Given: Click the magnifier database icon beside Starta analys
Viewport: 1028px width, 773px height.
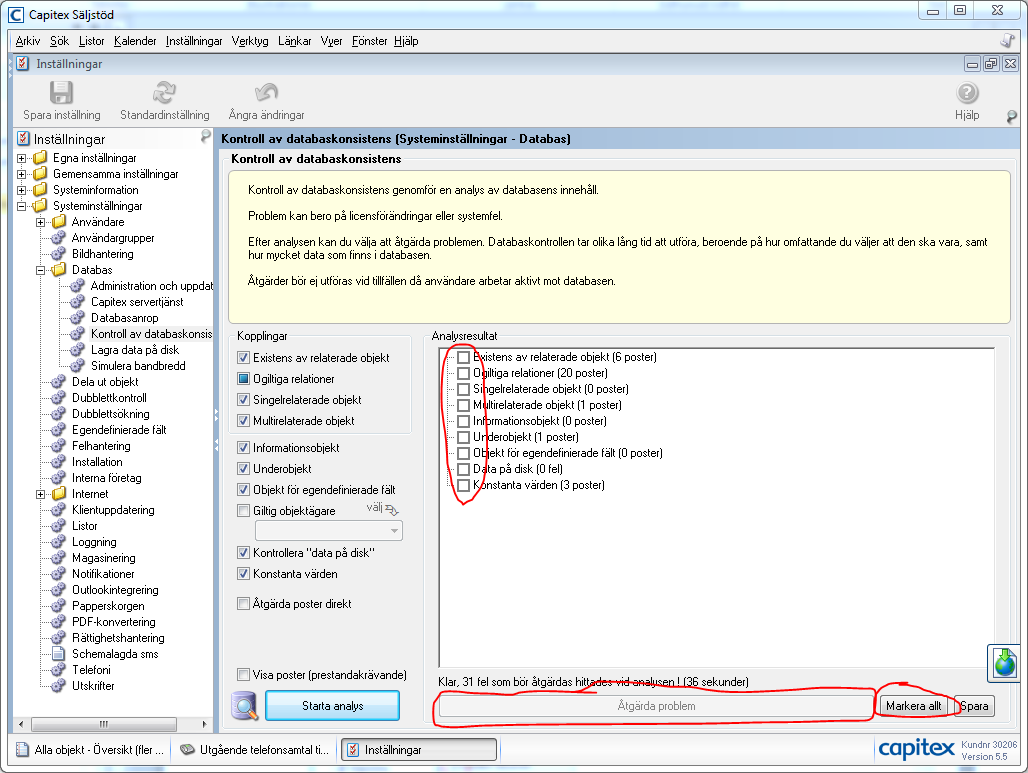Looking at the screenshot, I should 245,706.
